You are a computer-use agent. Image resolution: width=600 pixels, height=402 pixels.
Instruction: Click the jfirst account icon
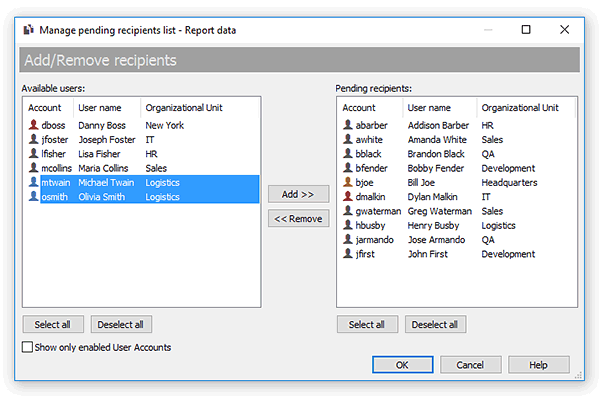(347, 255)
